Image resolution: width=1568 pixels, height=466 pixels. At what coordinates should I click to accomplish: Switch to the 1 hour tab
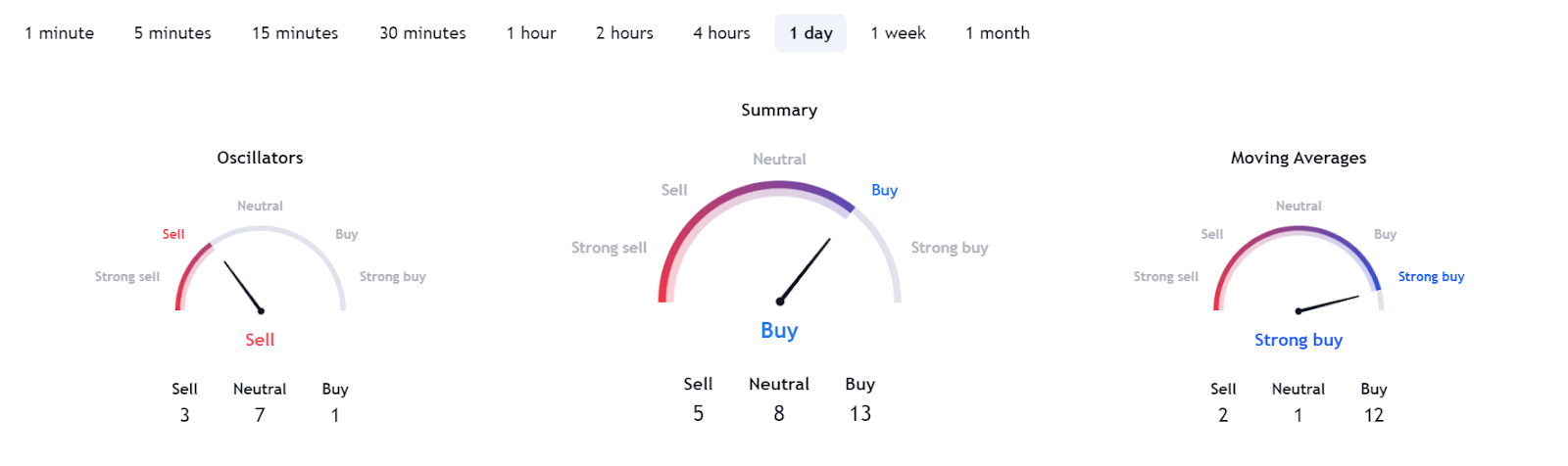click(x=531, y=33)
